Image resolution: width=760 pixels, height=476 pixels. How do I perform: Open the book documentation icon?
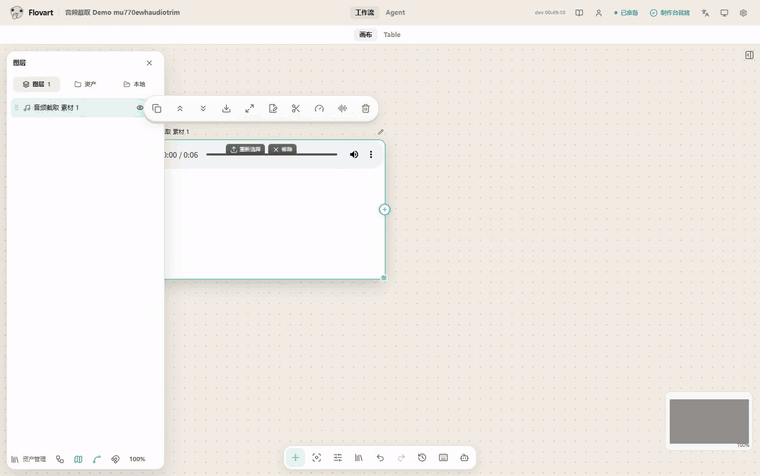579,13
